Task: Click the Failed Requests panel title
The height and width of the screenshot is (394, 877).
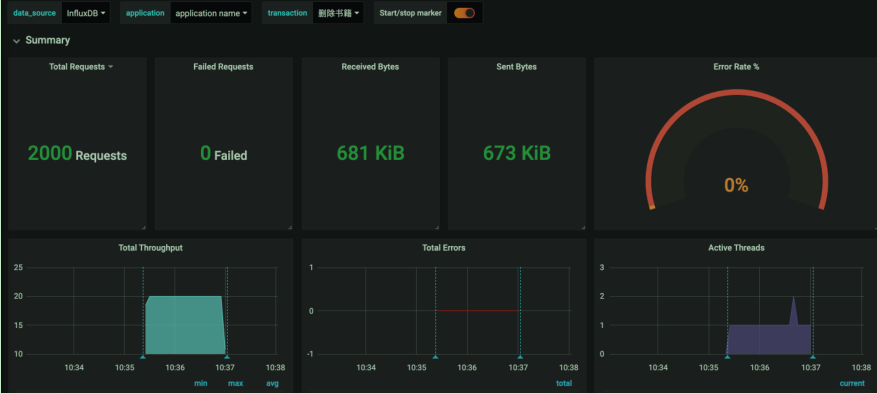Action: coord(223,67)
